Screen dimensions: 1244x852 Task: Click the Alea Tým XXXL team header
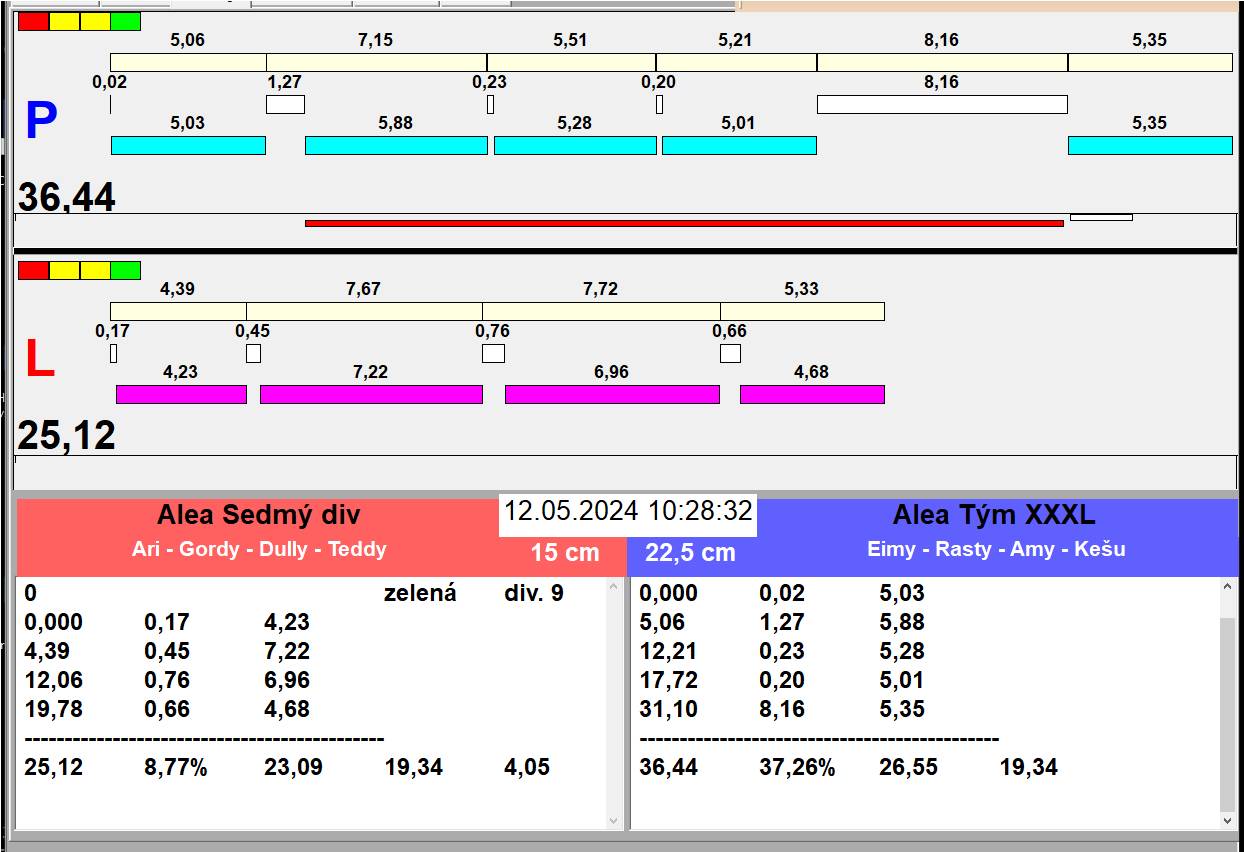pyautogui.click(x=993, y=516)
